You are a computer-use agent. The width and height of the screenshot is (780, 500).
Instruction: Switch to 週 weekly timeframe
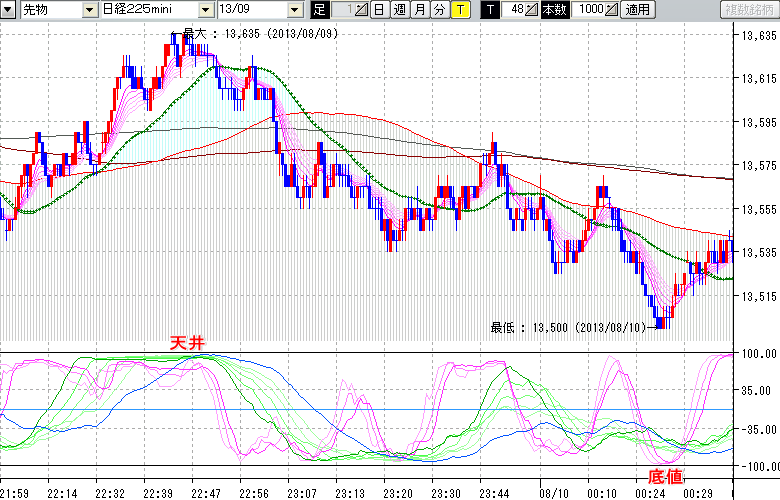coord(399,10)
